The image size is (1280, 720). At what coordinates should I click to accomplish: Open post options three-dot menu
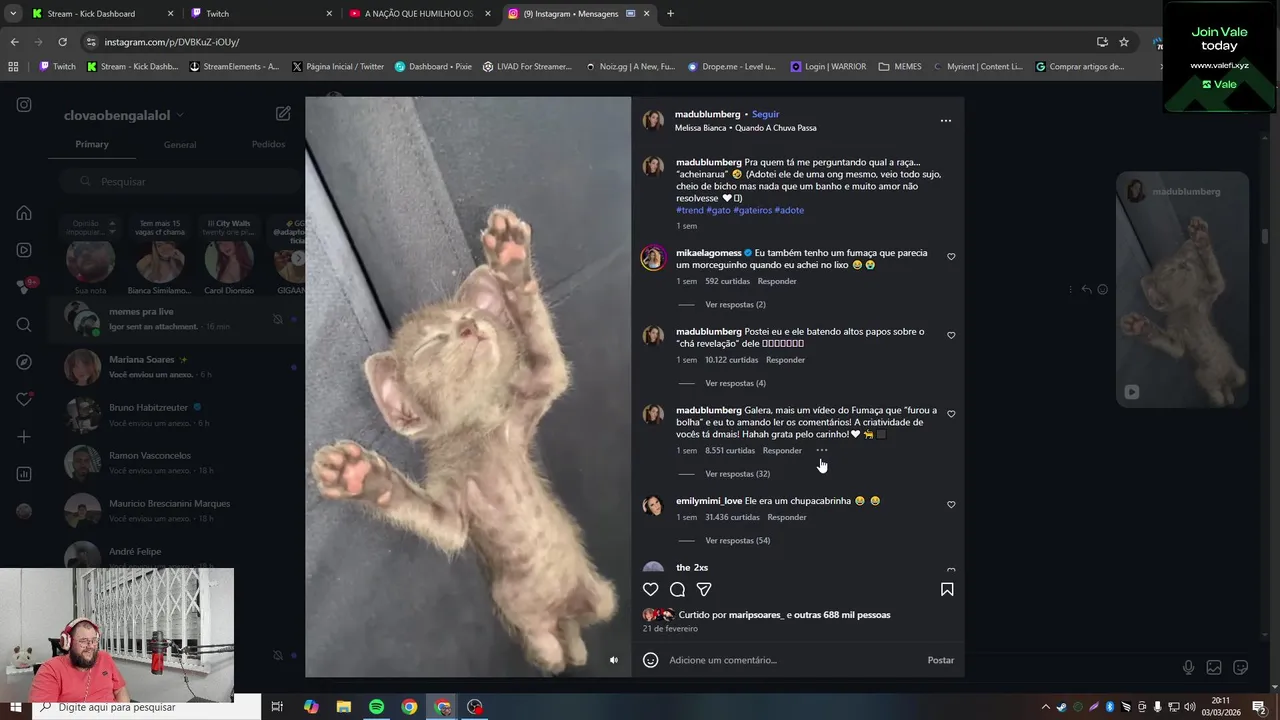(945, 121)
